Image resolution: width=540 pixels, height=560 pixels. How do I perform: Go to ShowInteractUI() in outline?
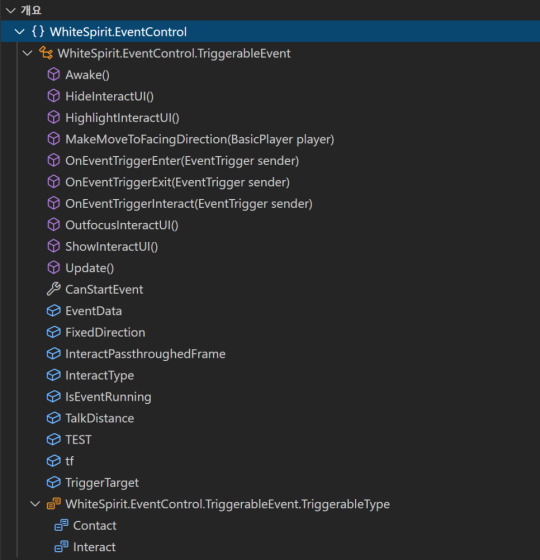click(111, 246)
